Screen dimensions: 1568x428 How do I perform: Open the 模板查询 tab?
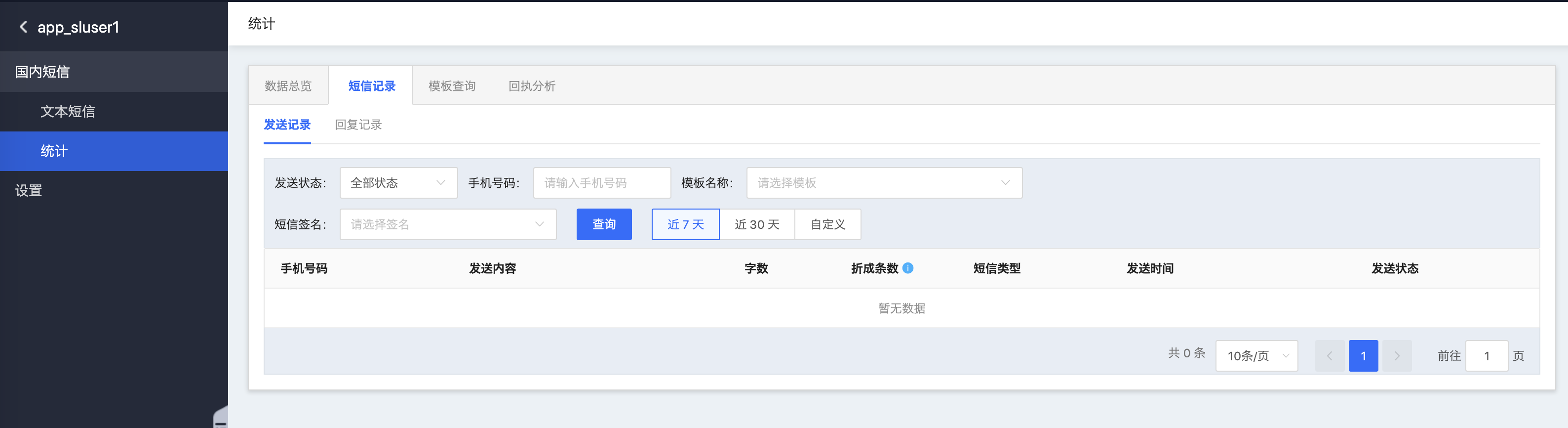coord(452,86)
